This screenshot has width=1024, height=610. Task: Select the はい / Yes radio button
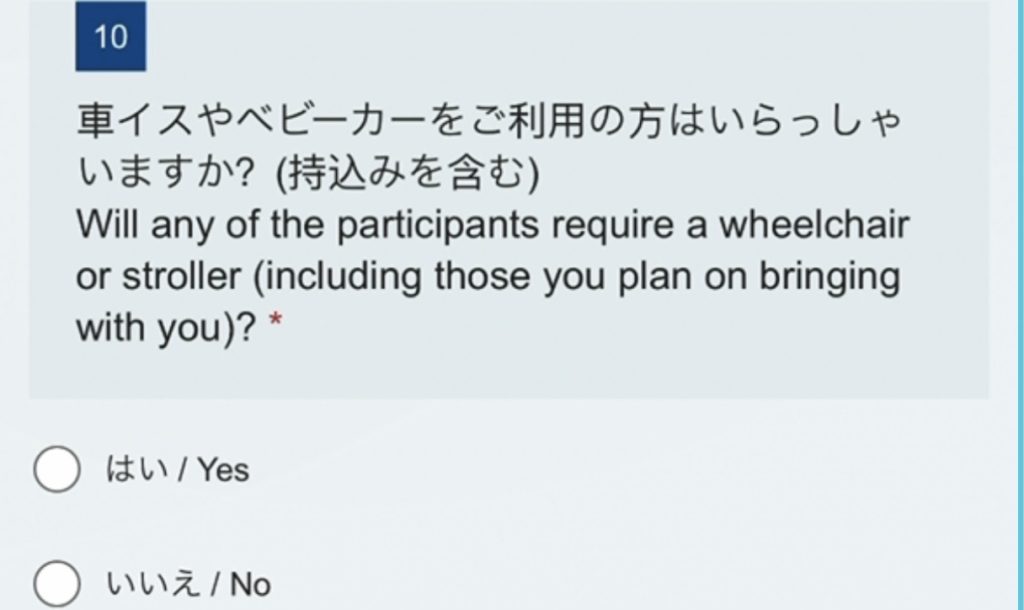[57, 470]
